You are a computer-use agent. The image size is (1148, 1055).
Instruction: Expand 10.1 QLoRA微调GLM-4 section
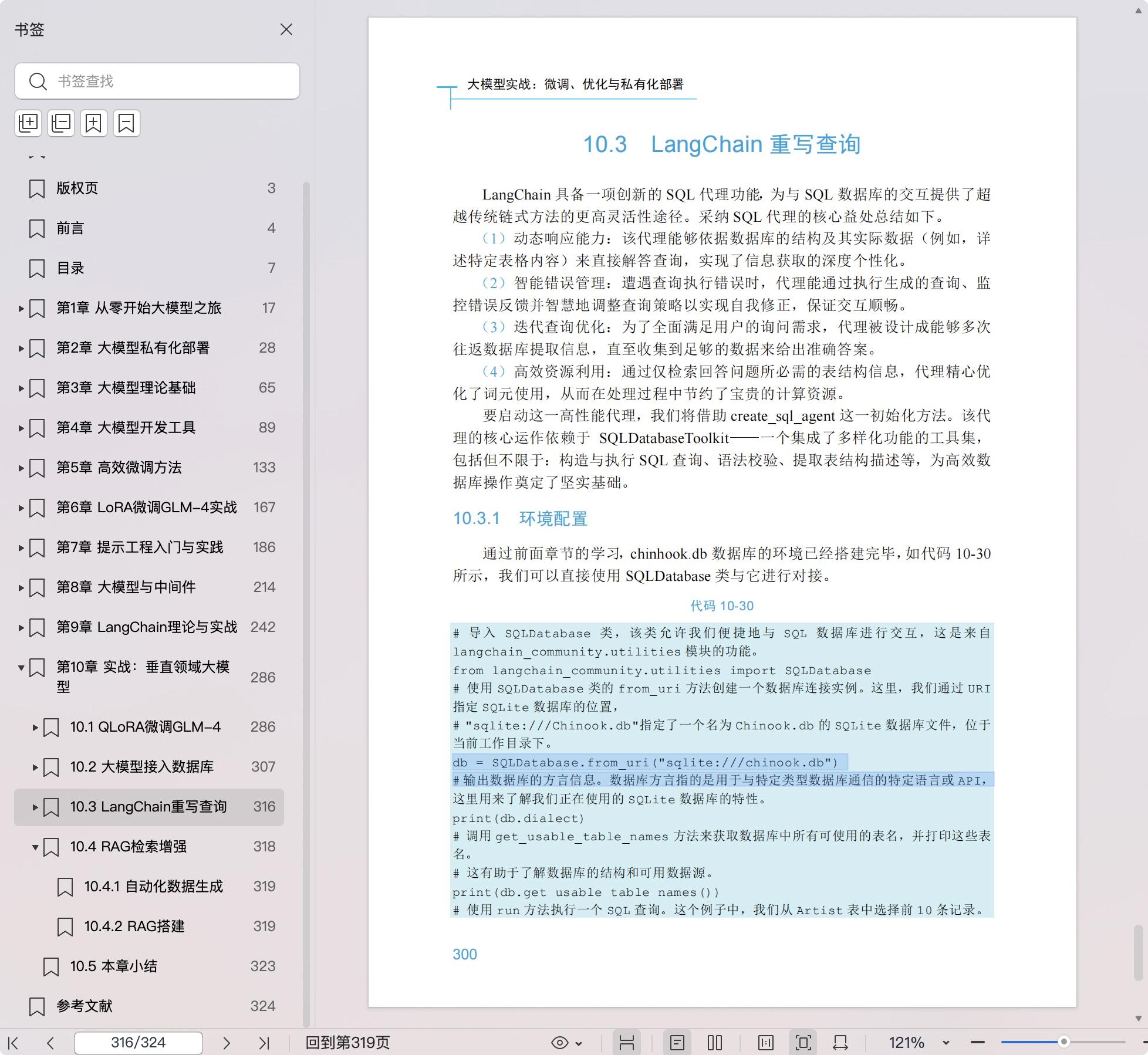[x=35, y=727]
